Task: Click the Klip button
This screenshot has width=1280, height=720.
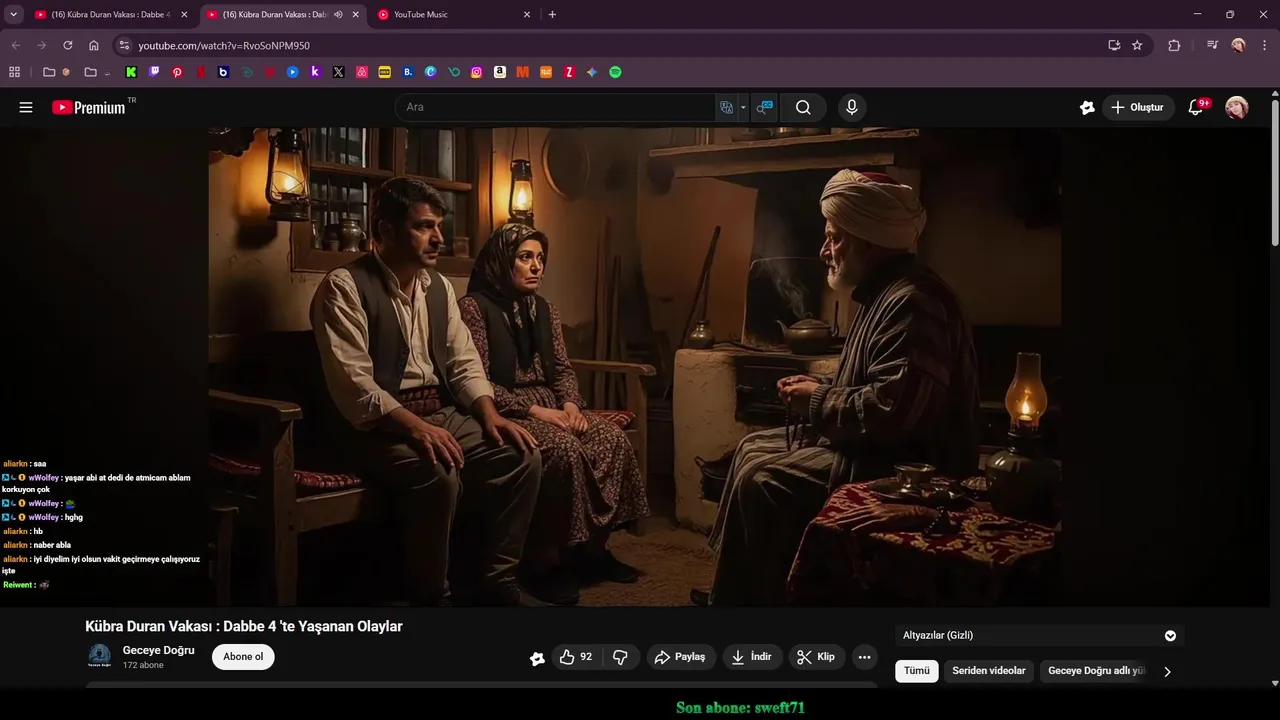Action: pos(816,657)
